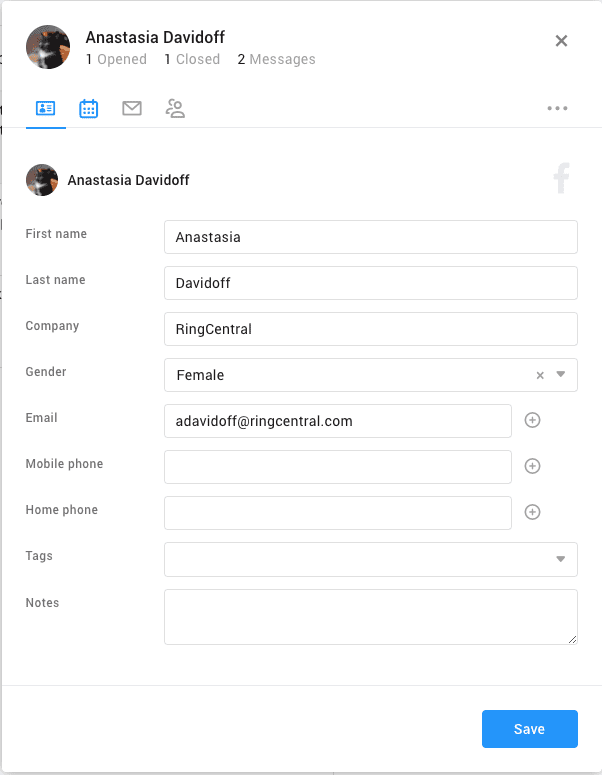Expand the Gender dropdown arrow
Screen dimensions: 602x775
point(561,375)
